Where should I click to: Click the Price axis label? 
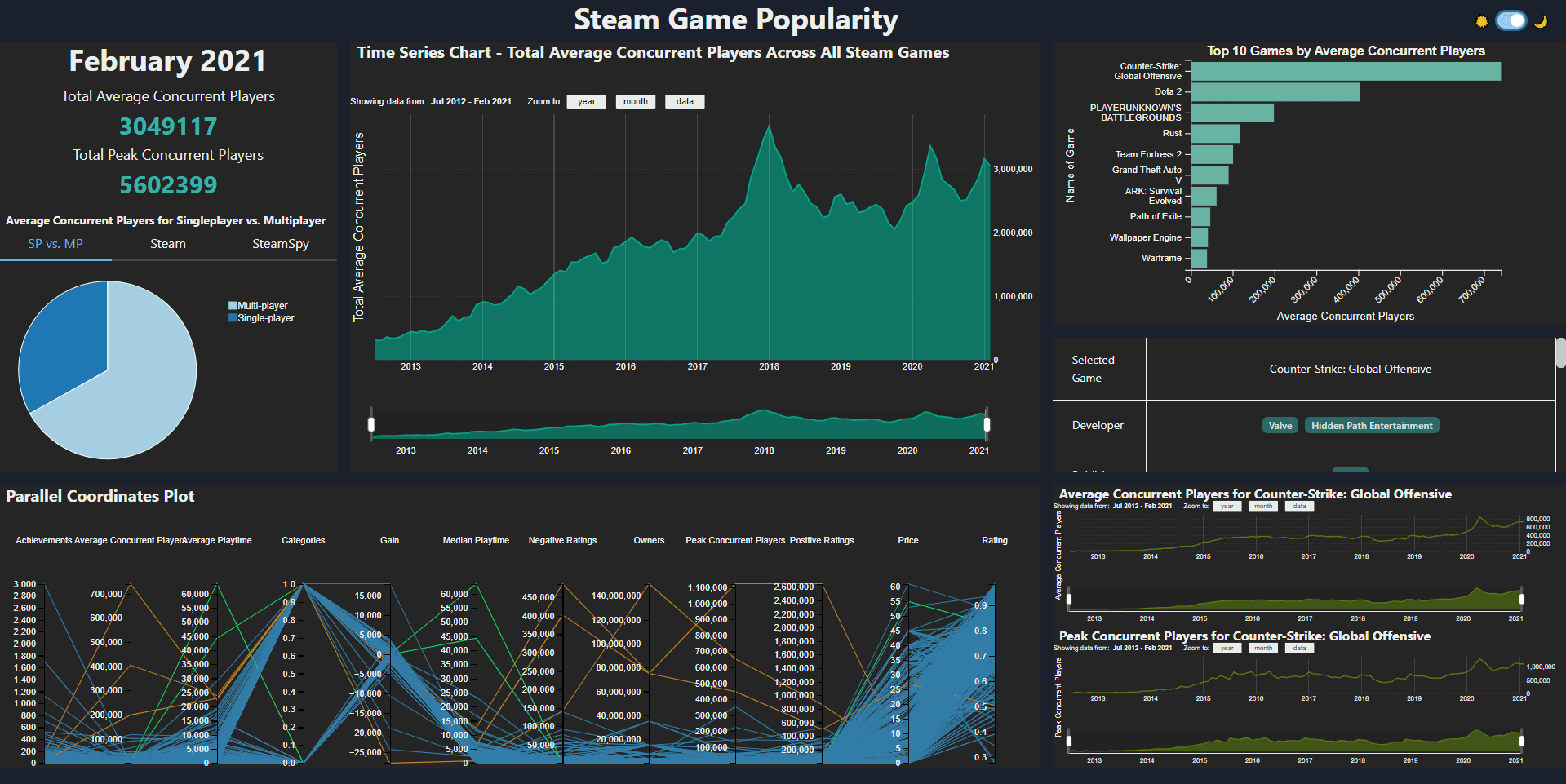tap(908, 540)
